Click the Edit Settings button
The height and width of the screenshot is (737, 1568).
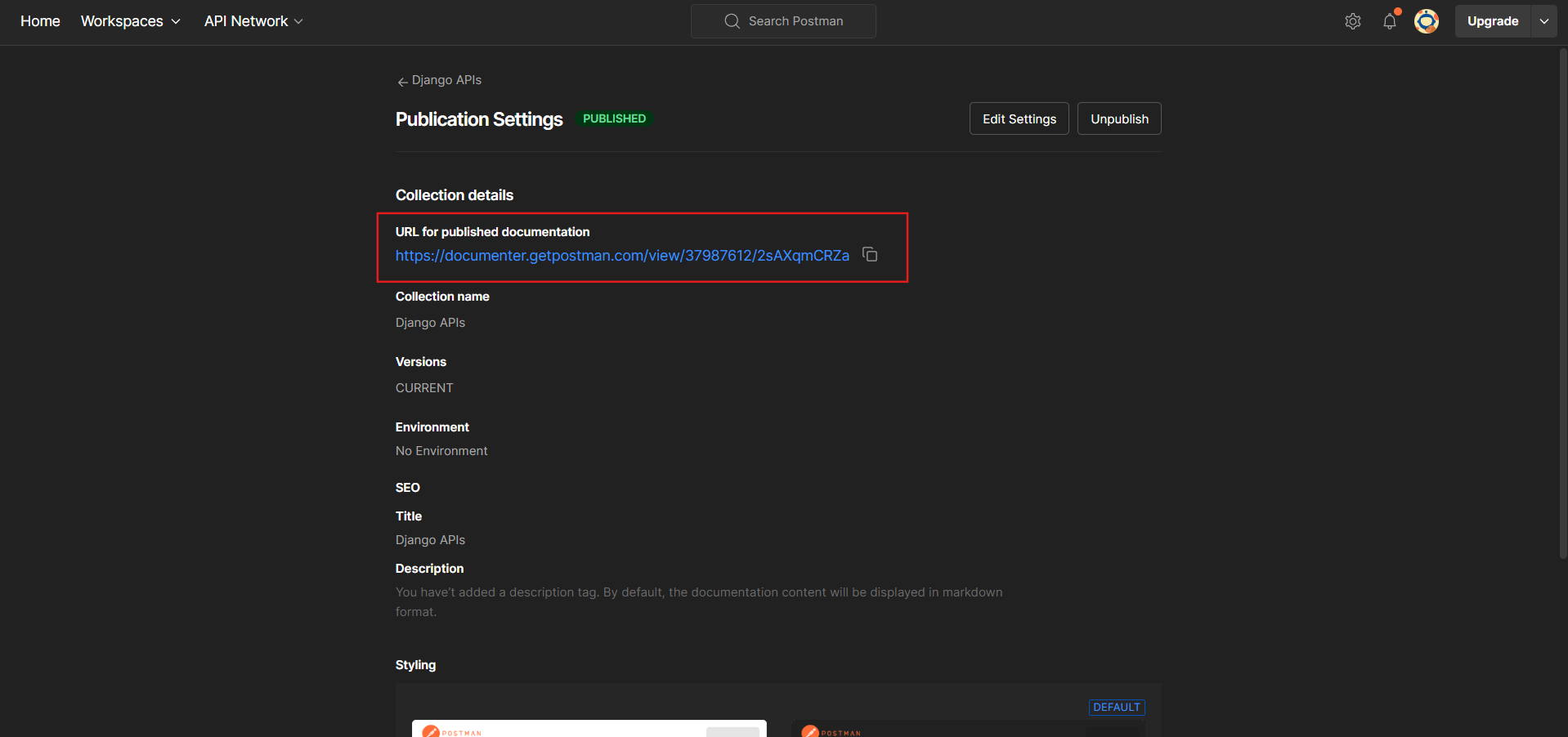(x=1019, y=118)
